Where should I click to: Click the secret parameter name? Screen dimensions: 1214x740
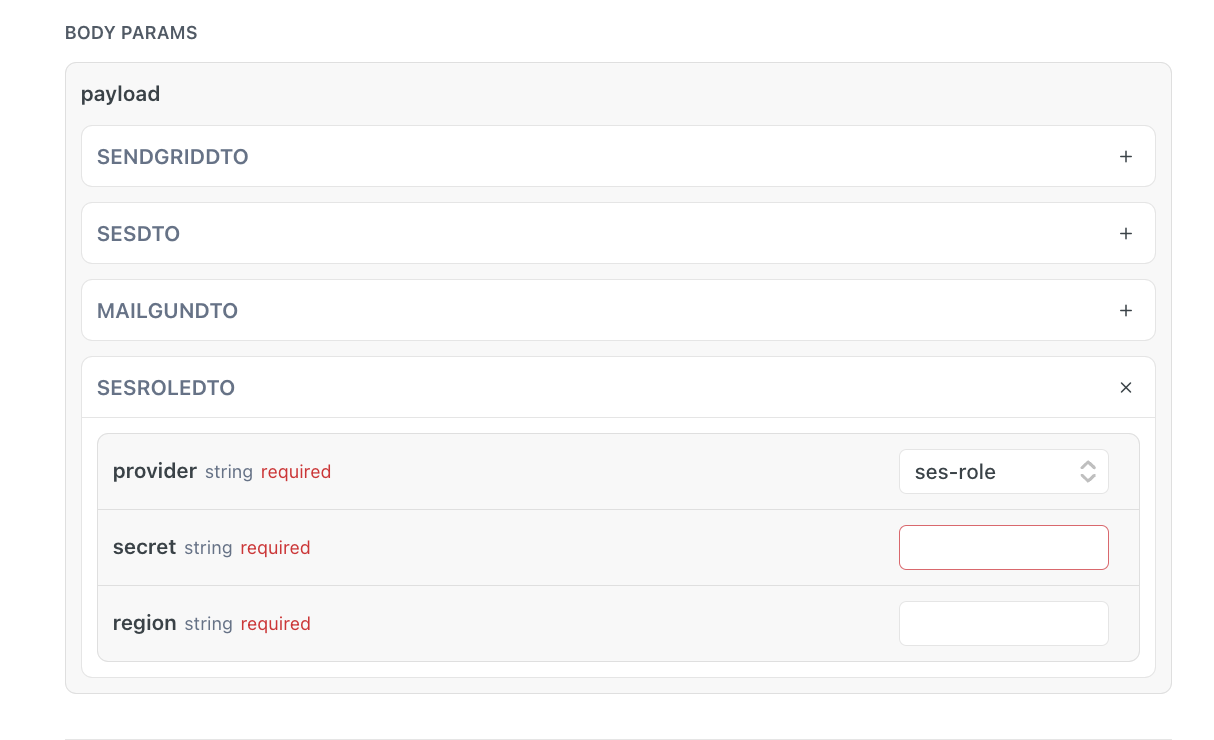coord(144,547)
